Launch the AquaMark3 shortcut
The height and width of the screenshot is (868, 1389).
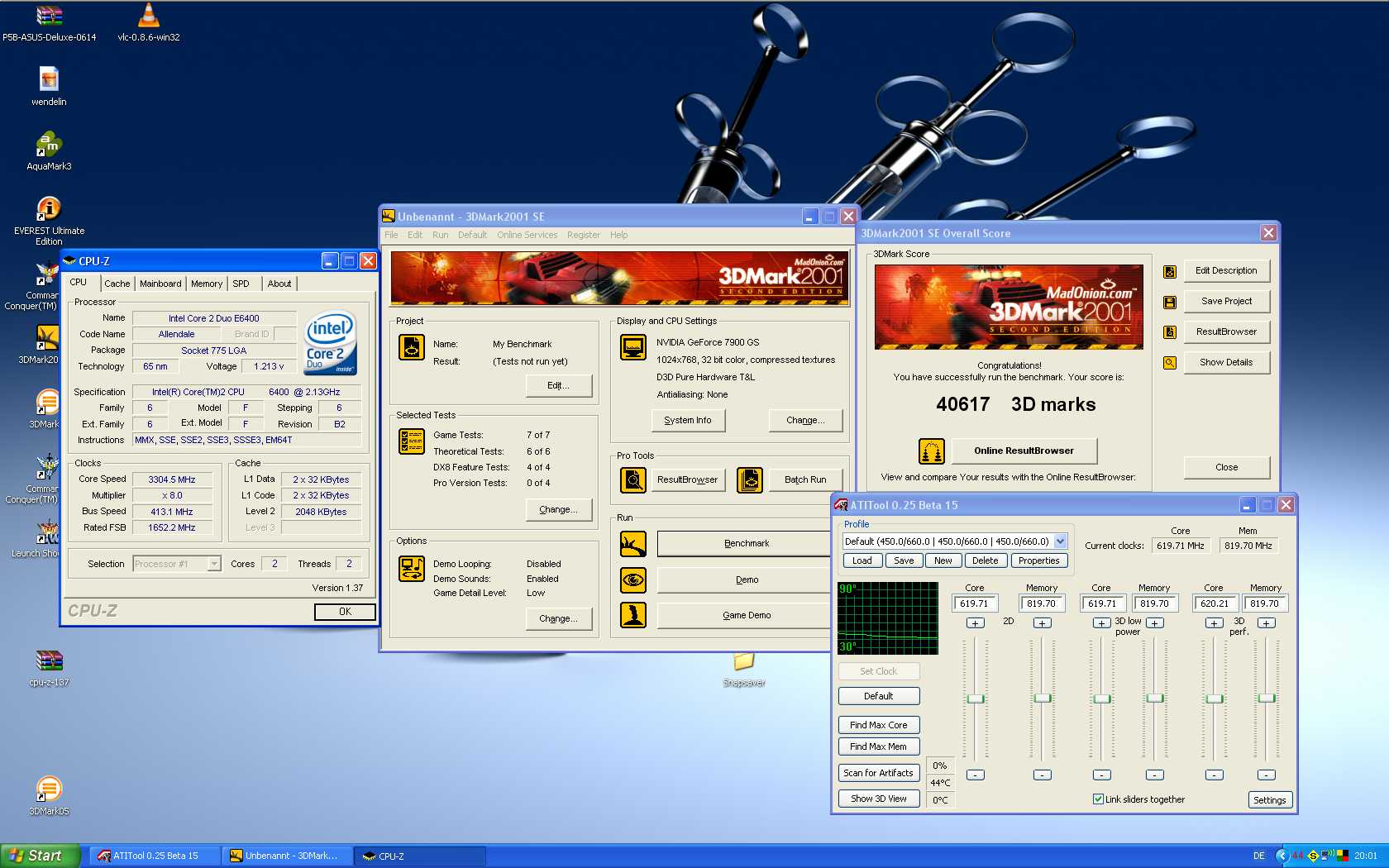click(49, 144)
